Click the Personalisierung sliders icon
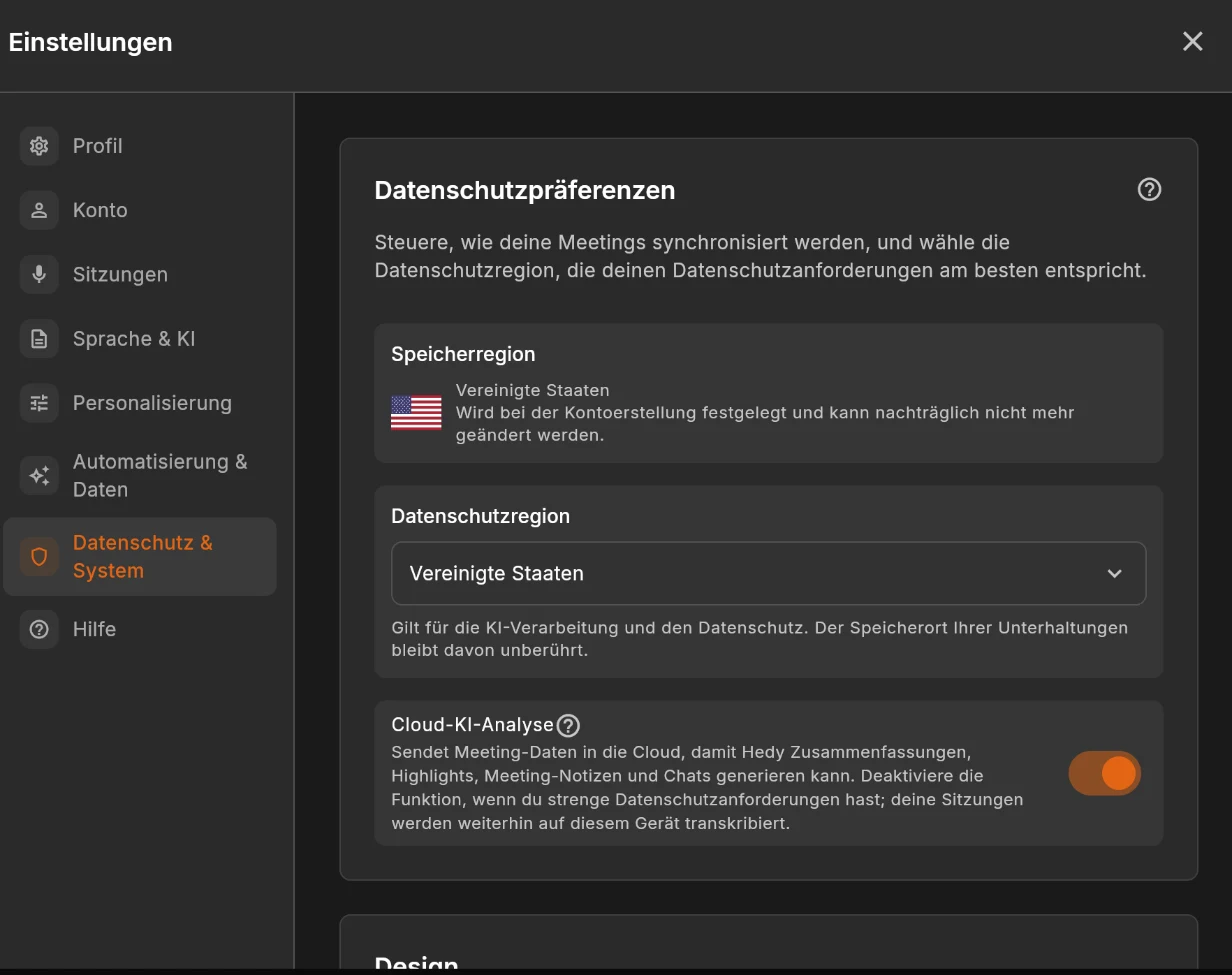 39,403
